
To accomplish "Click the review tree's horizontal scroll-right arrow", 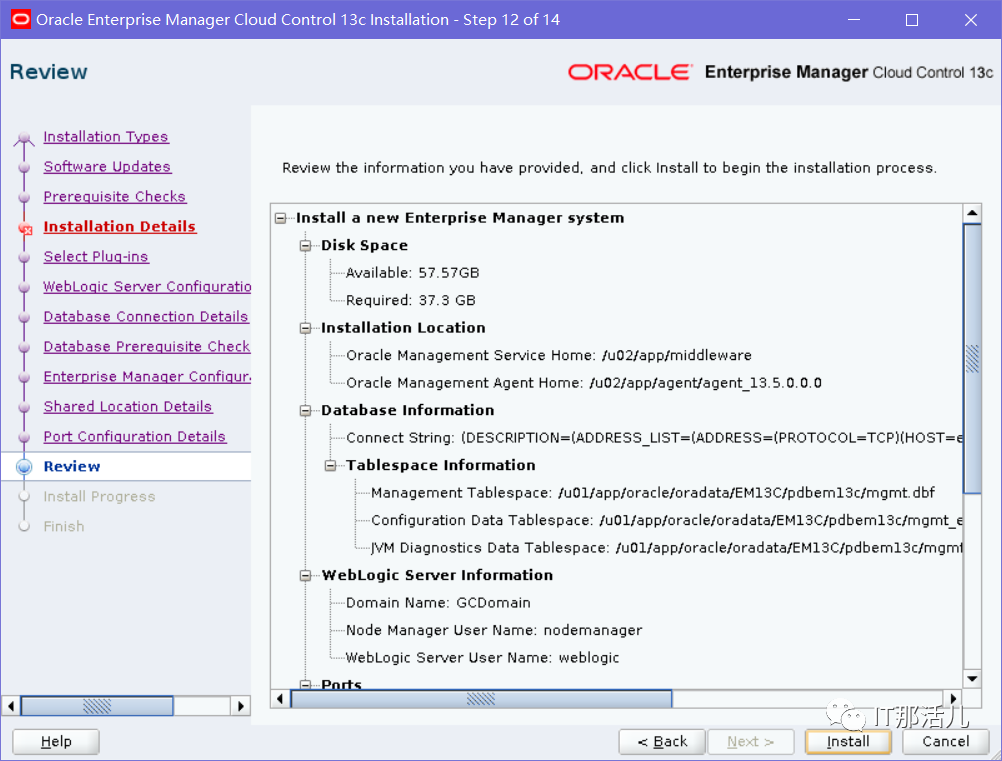I will 953,699.
